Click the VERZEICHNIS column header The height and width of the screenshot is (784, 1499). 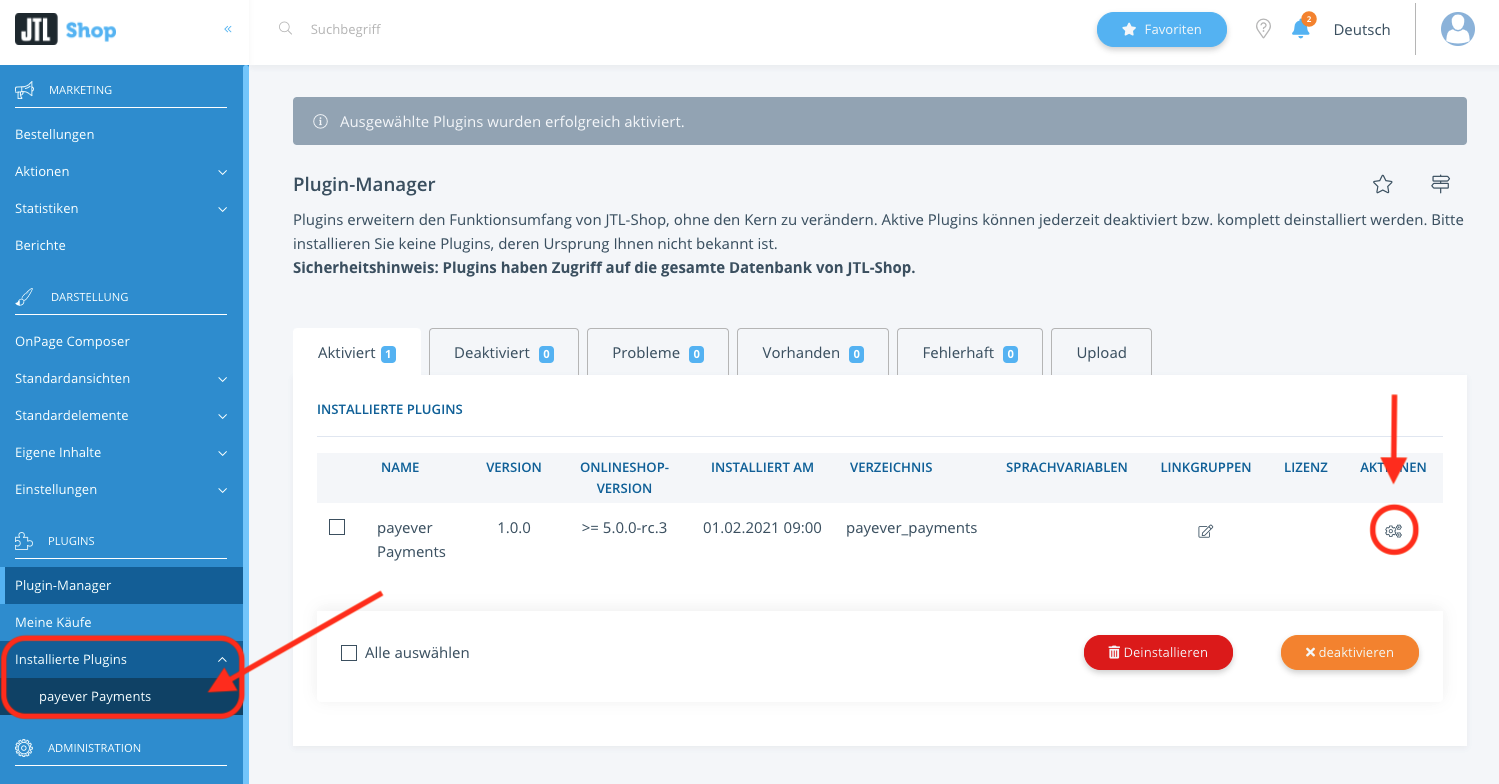click(891, 467)
